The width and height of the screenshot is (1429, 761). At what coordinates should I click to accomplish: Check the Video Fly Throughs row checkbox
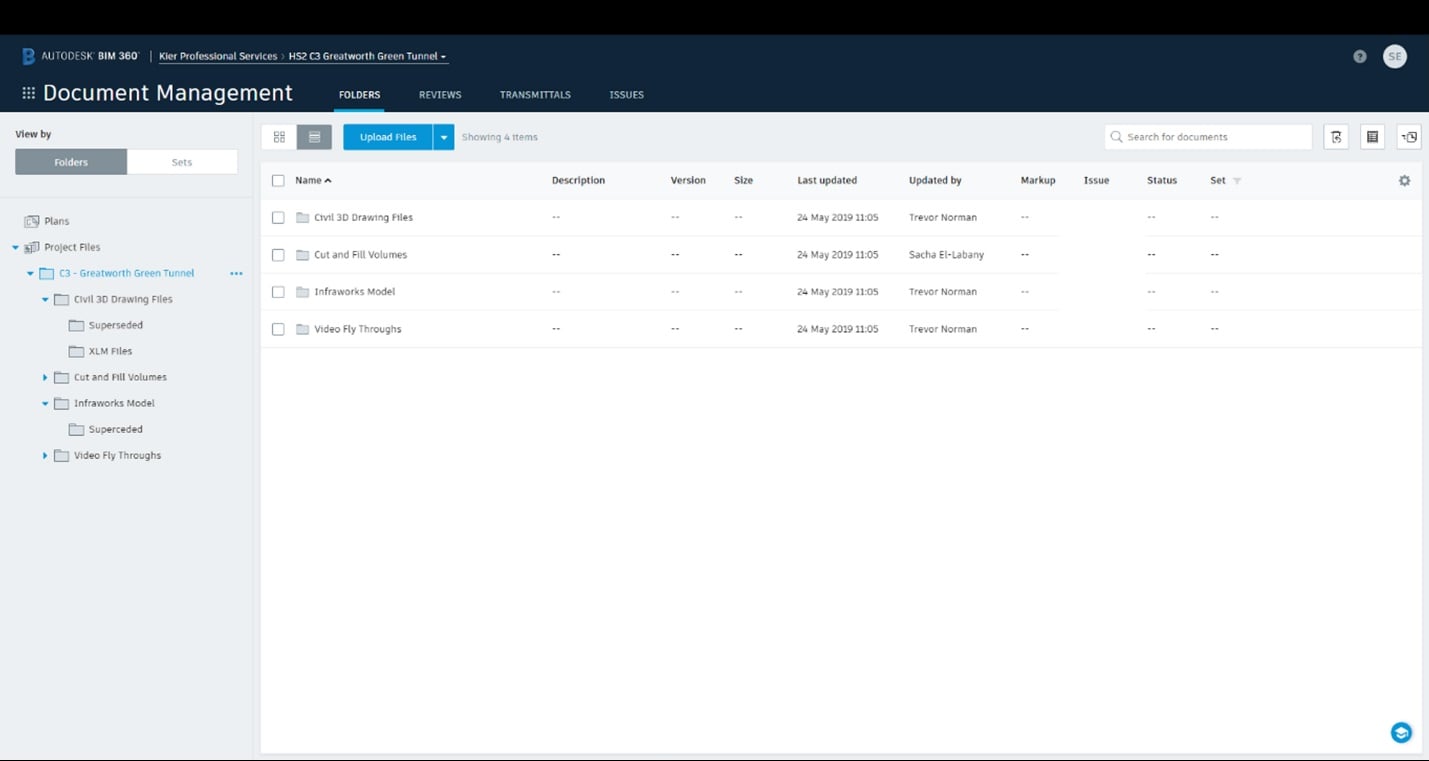[x=278, y=329]
